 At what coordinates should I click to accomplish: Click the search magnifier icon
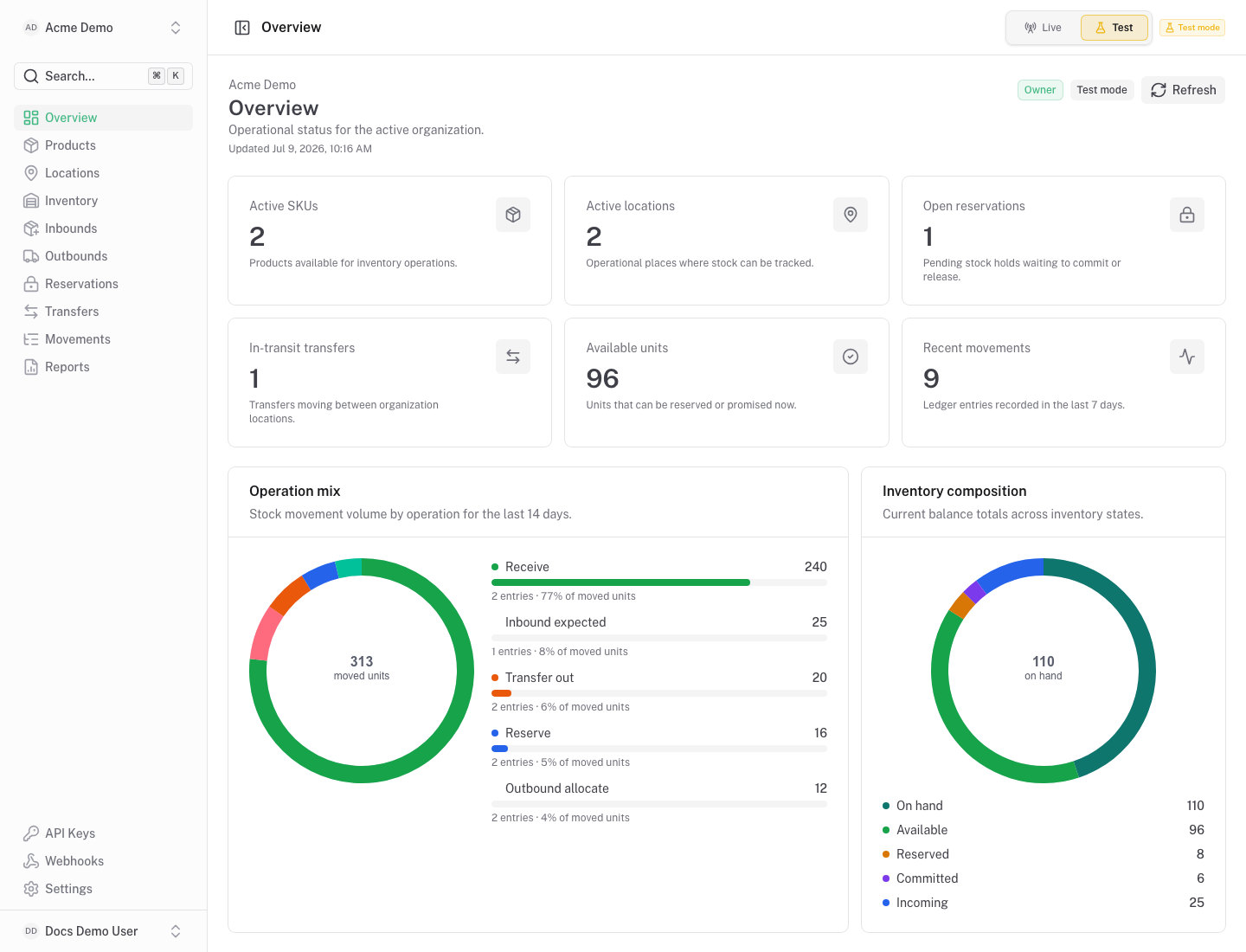pos(31,76)
